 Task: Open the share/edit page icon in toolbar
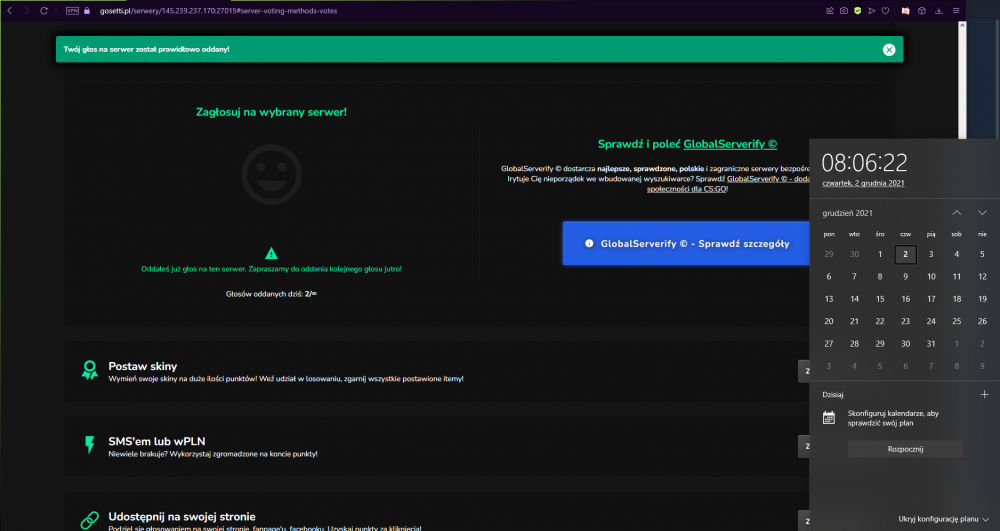[830, 11]
